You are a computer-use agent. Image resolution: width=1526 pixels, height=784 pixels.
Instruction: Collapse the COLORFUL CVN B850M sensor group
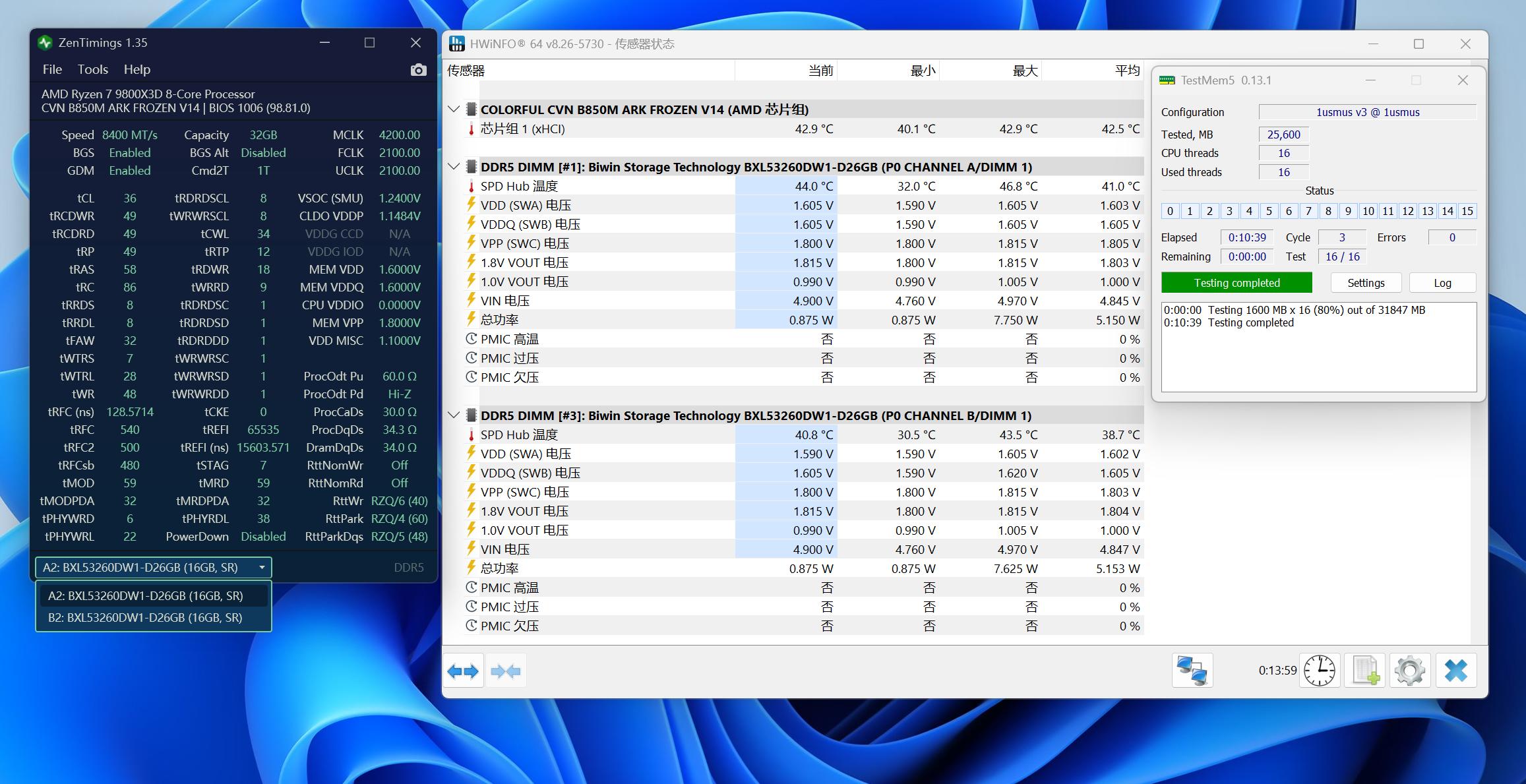[x=453, y=109]
